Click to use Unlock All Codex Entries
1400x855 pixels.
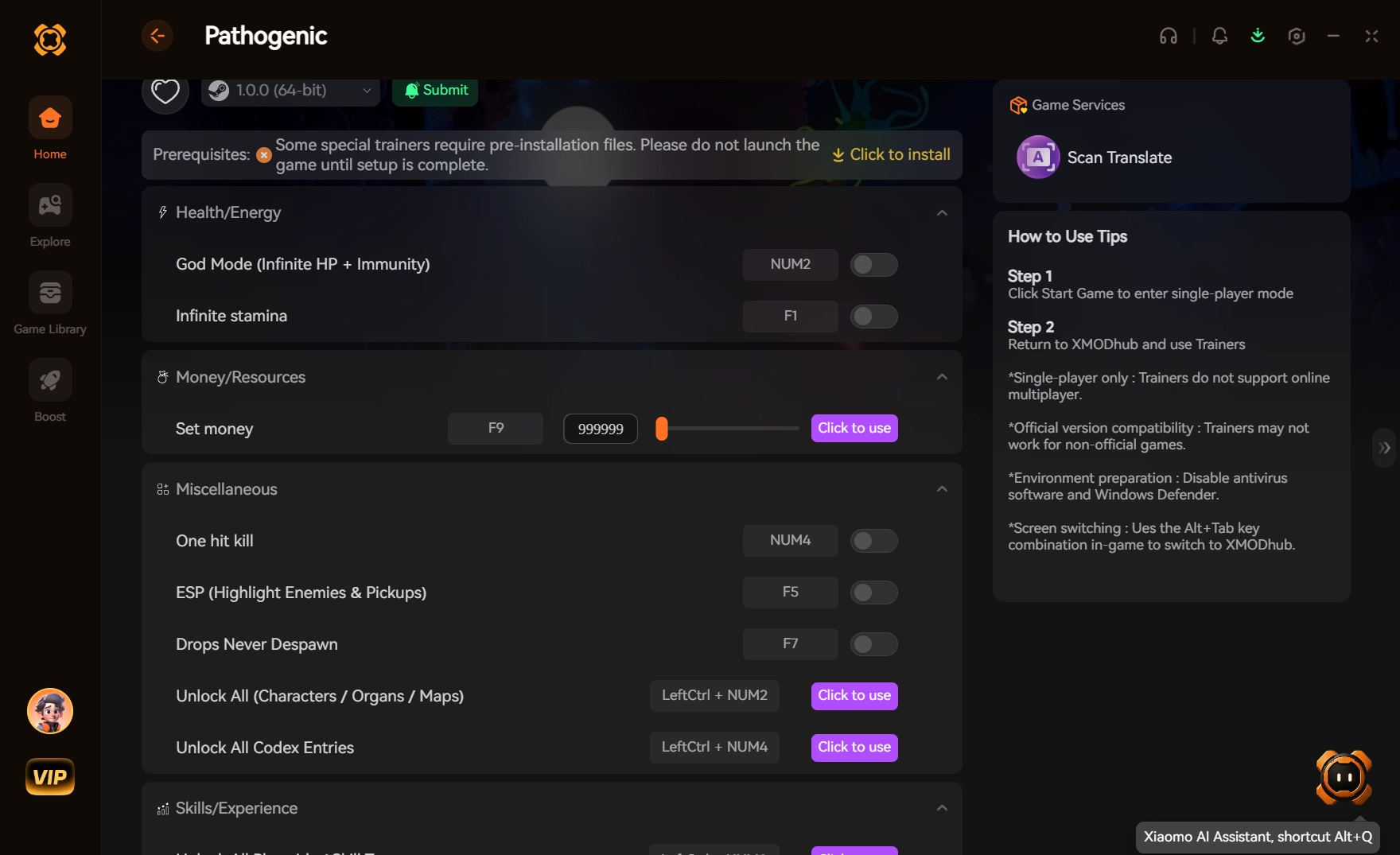854,747
